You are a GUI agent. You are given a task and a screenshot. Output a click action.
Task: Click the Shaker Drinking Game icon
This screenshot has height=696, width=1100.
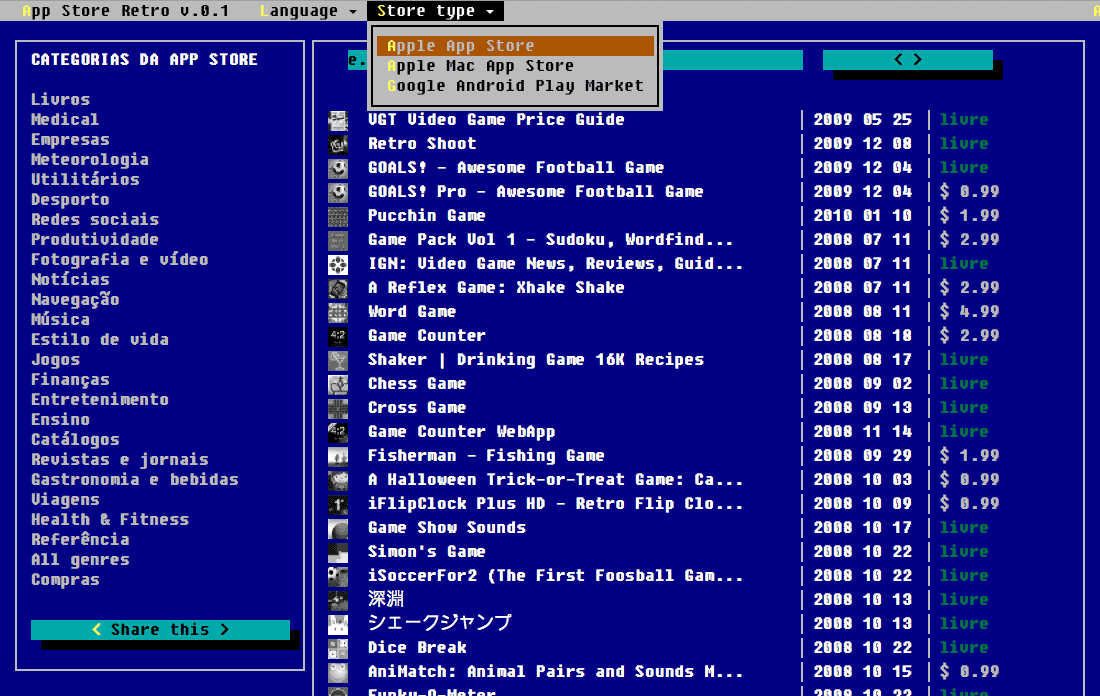coord(338,360)
